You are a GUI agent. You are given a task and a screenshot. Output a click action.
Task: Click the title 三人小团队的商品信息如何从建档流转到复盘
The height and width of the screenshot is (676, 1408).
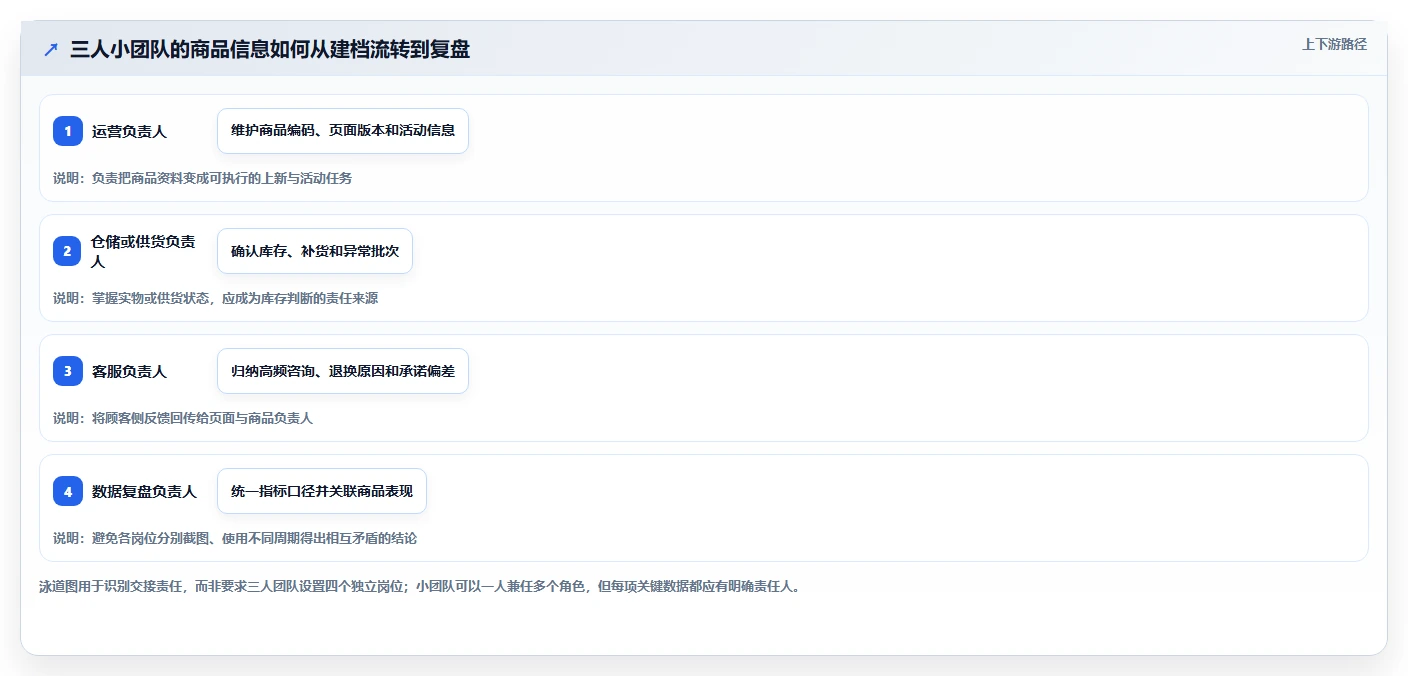pyautogui.click(x=270, y=49)
